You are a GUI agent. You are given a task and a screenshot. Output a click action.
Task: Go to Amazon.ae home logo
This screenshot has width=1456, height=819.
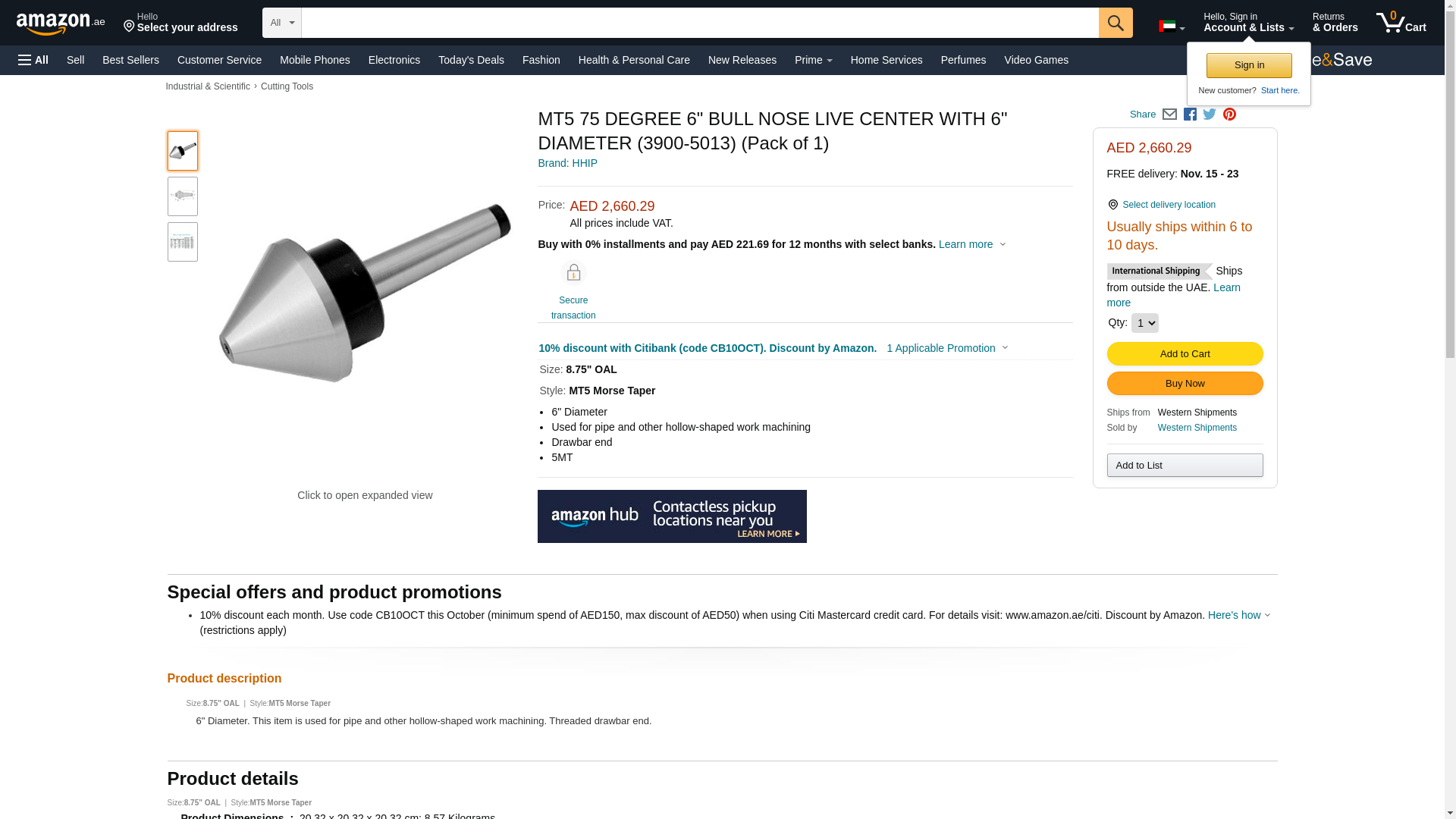pyautogui.click(x=61, y=24)
